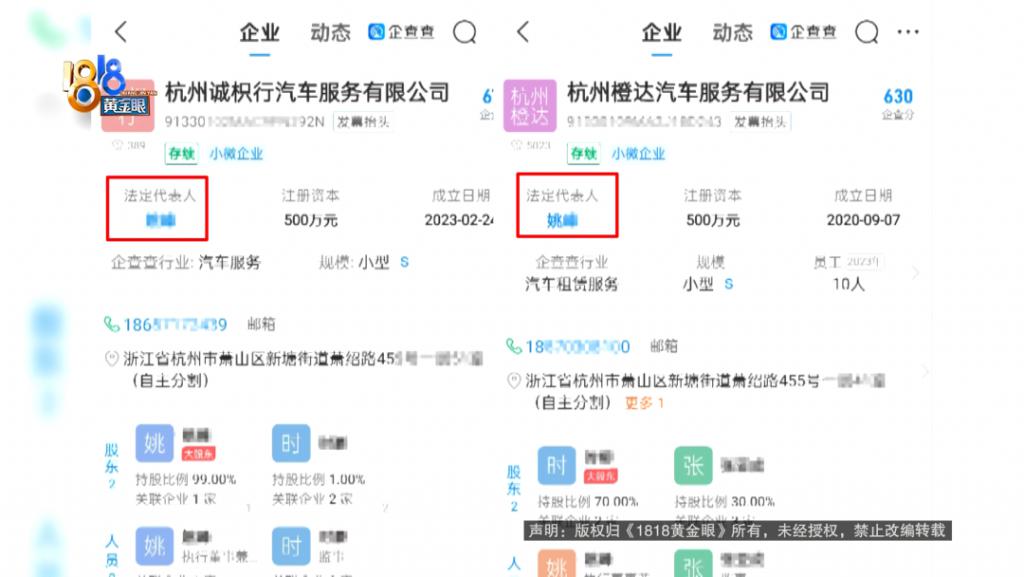
Task: Open 杭州诚枳行汽车服务有限公司 company title
Action: 307,93
